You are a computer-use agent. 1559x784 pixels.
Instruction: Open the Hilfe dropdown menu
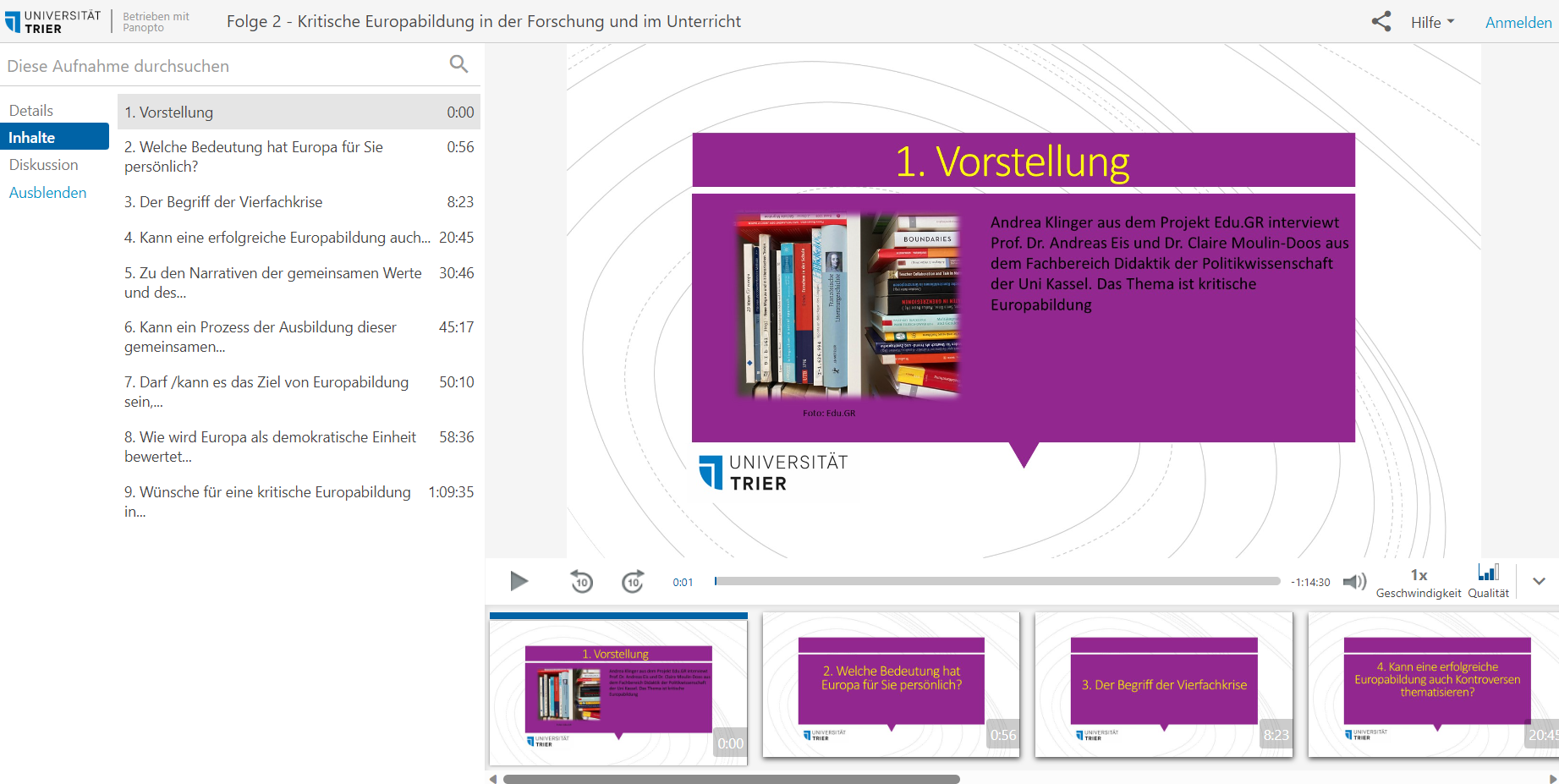pos(1432,23)
